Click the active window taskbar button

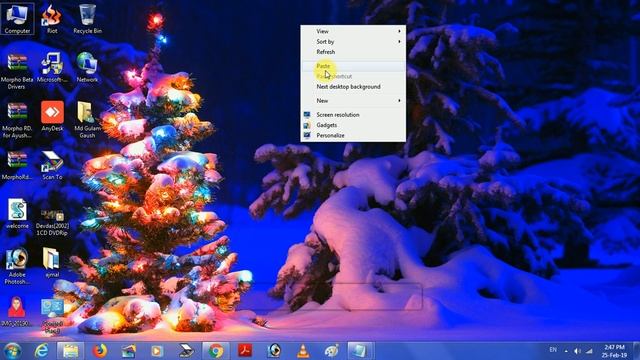pyautogui.click(x=360, y=351)
